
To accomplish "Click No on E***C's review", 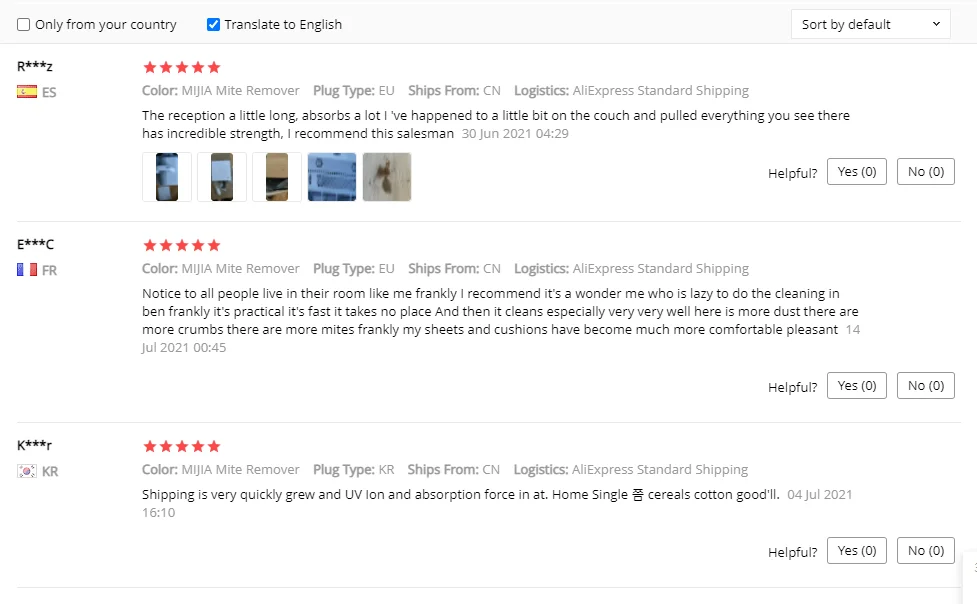I will pos(925,386).
